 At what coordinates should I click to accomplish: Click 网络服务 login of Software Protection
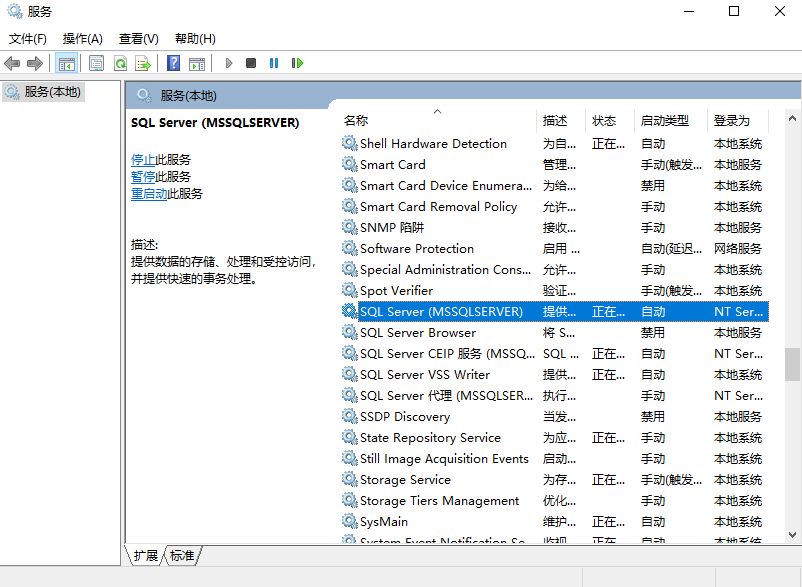pyautogui.click(x=738, y=249)
